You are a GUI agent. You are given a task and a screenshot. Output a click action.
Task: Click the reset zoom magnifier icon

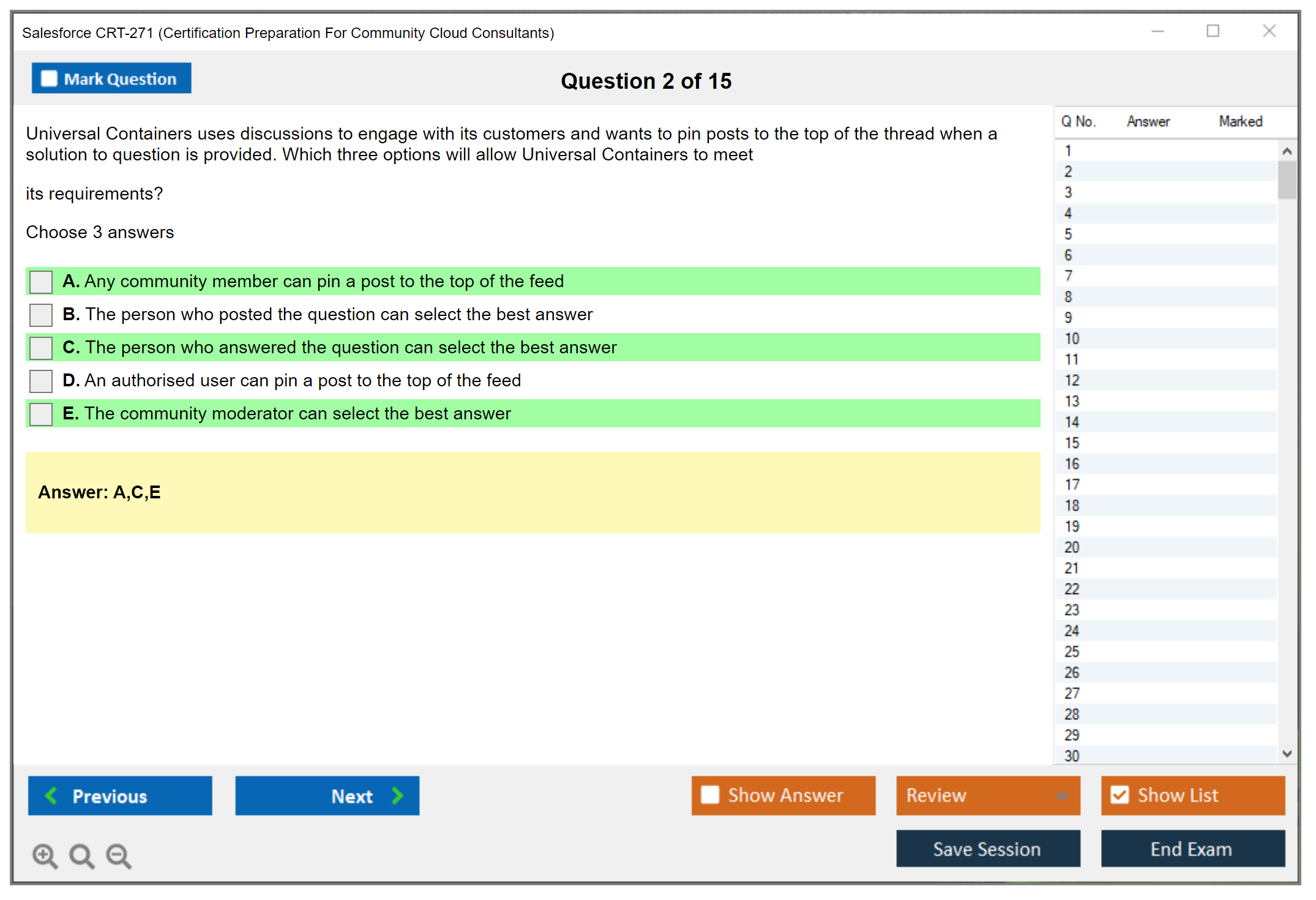click(x=81, y=855)
